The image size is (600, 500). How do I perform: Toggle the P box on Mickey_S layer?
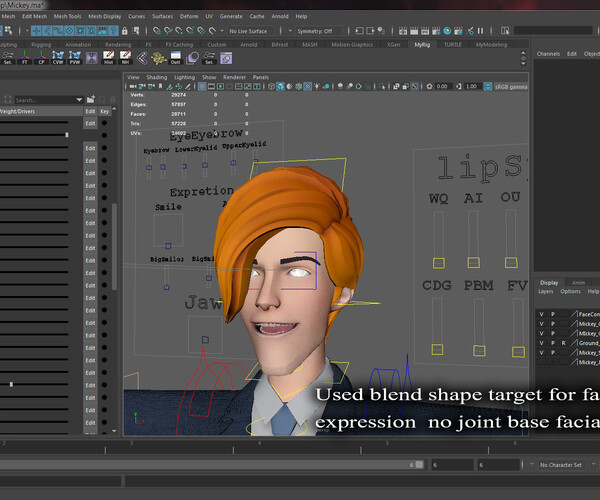(x=553, y=352)
